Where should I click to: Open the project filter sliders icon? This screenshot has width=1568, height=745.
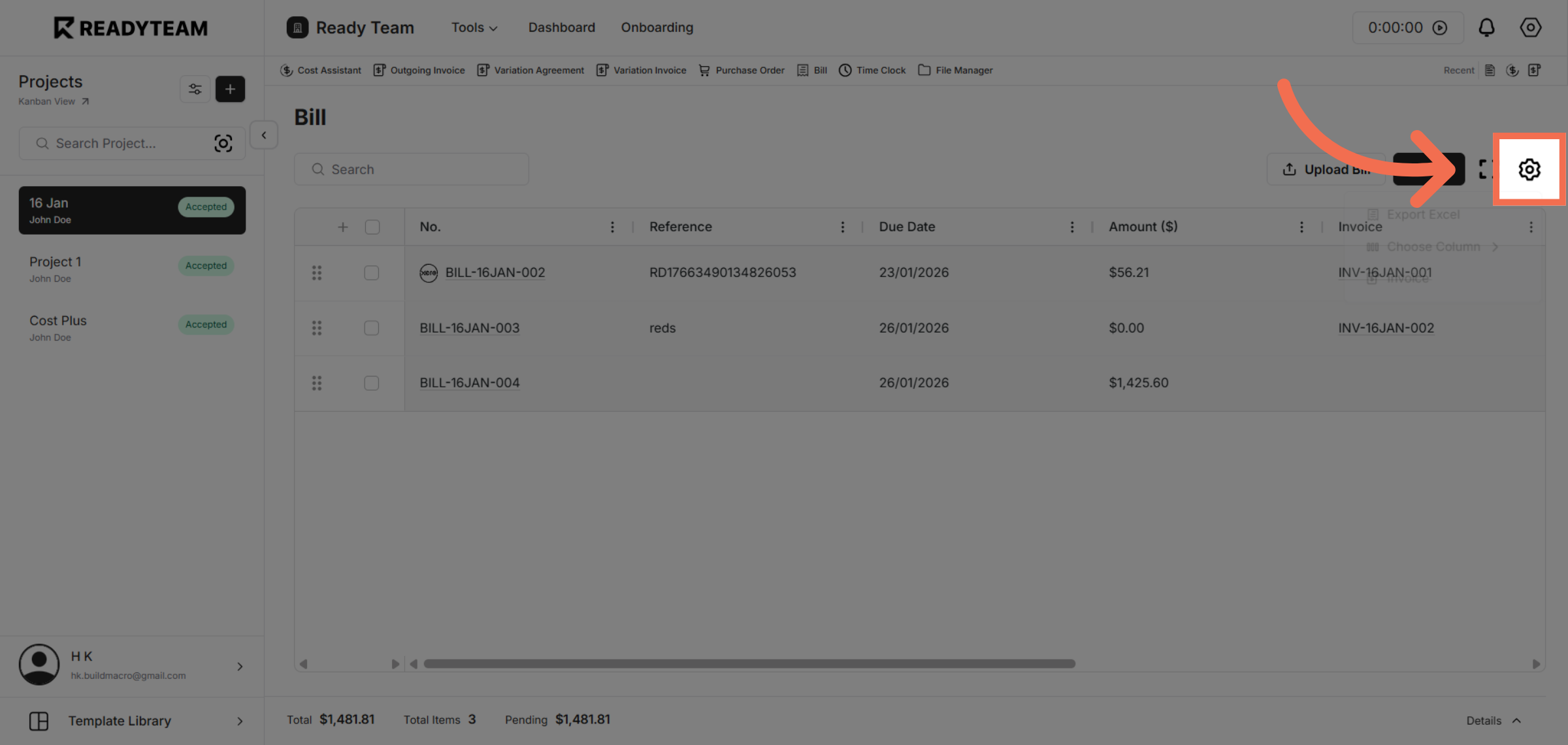click(195, 89)
